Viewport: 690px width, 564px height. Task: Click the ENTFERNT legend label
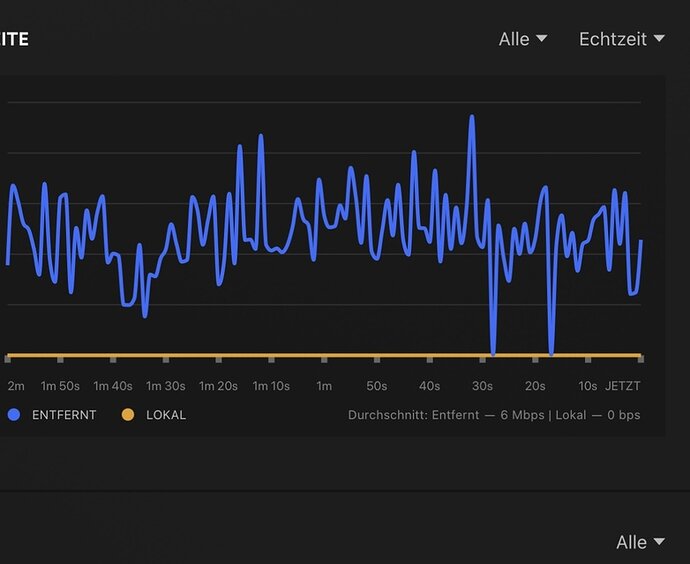[x=64, y=415]
